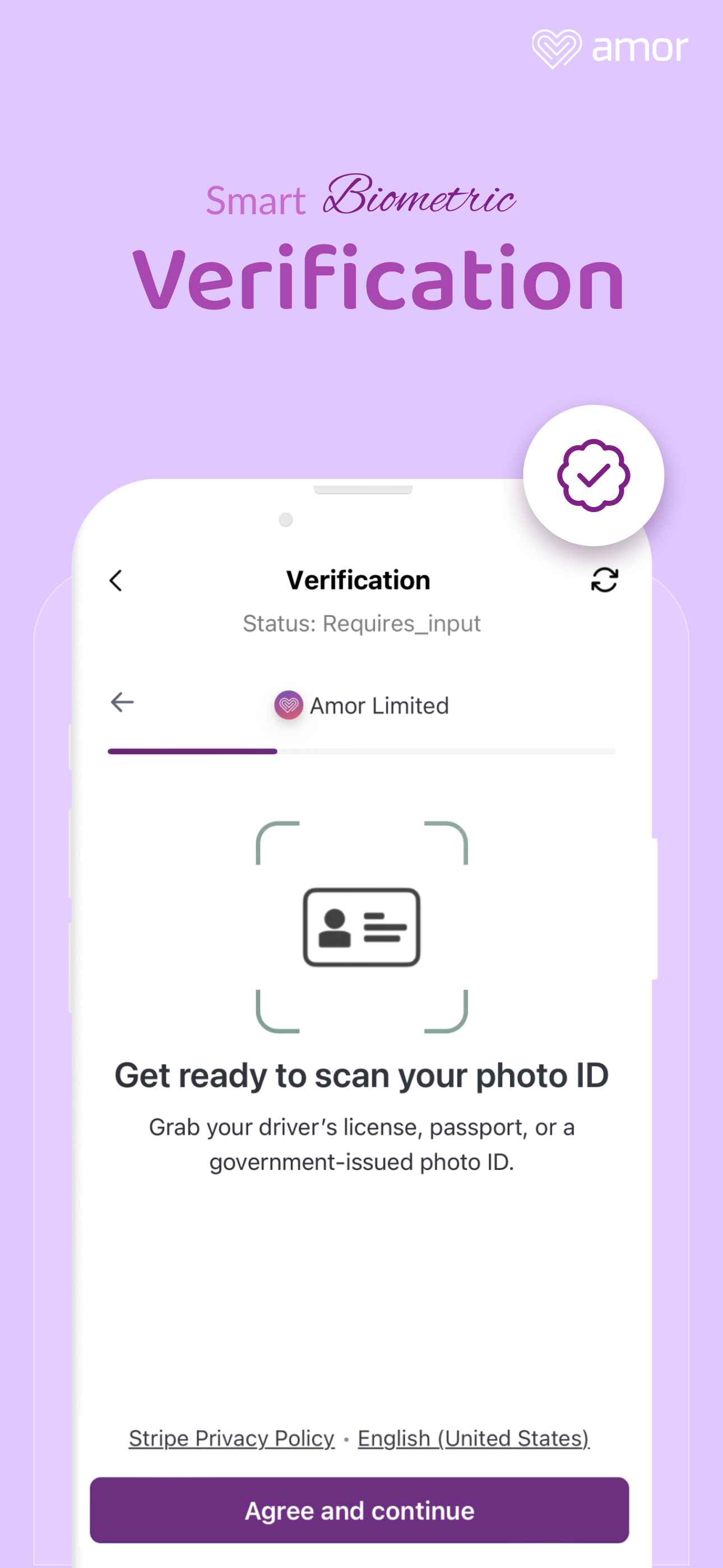Image resolution: width=723 pixels, height=1568 pixels.
Task: Click the Verification screen title
Action: point(359,579)
